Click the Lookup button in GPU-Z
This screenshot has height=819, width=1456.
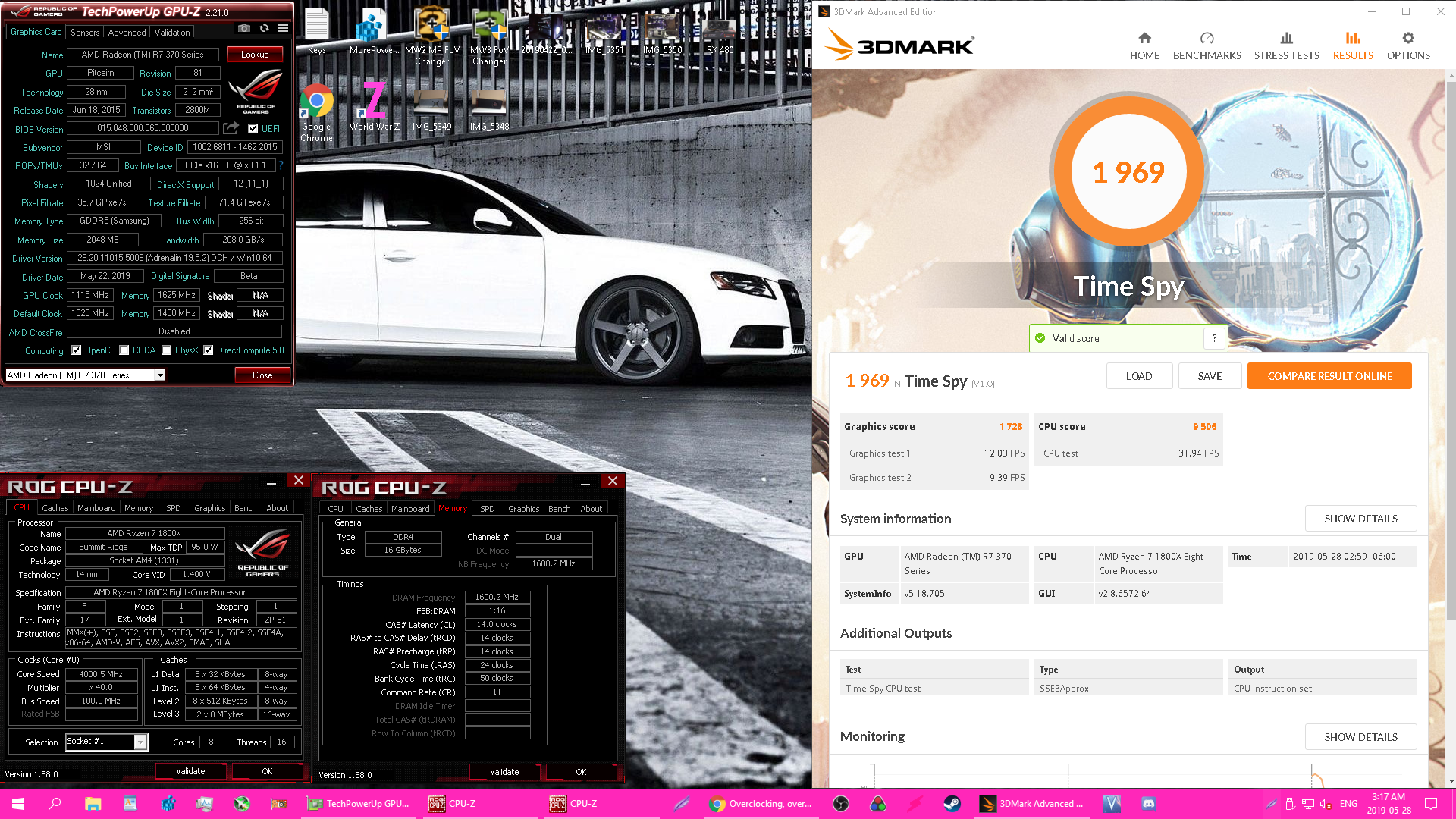(255, 55)
